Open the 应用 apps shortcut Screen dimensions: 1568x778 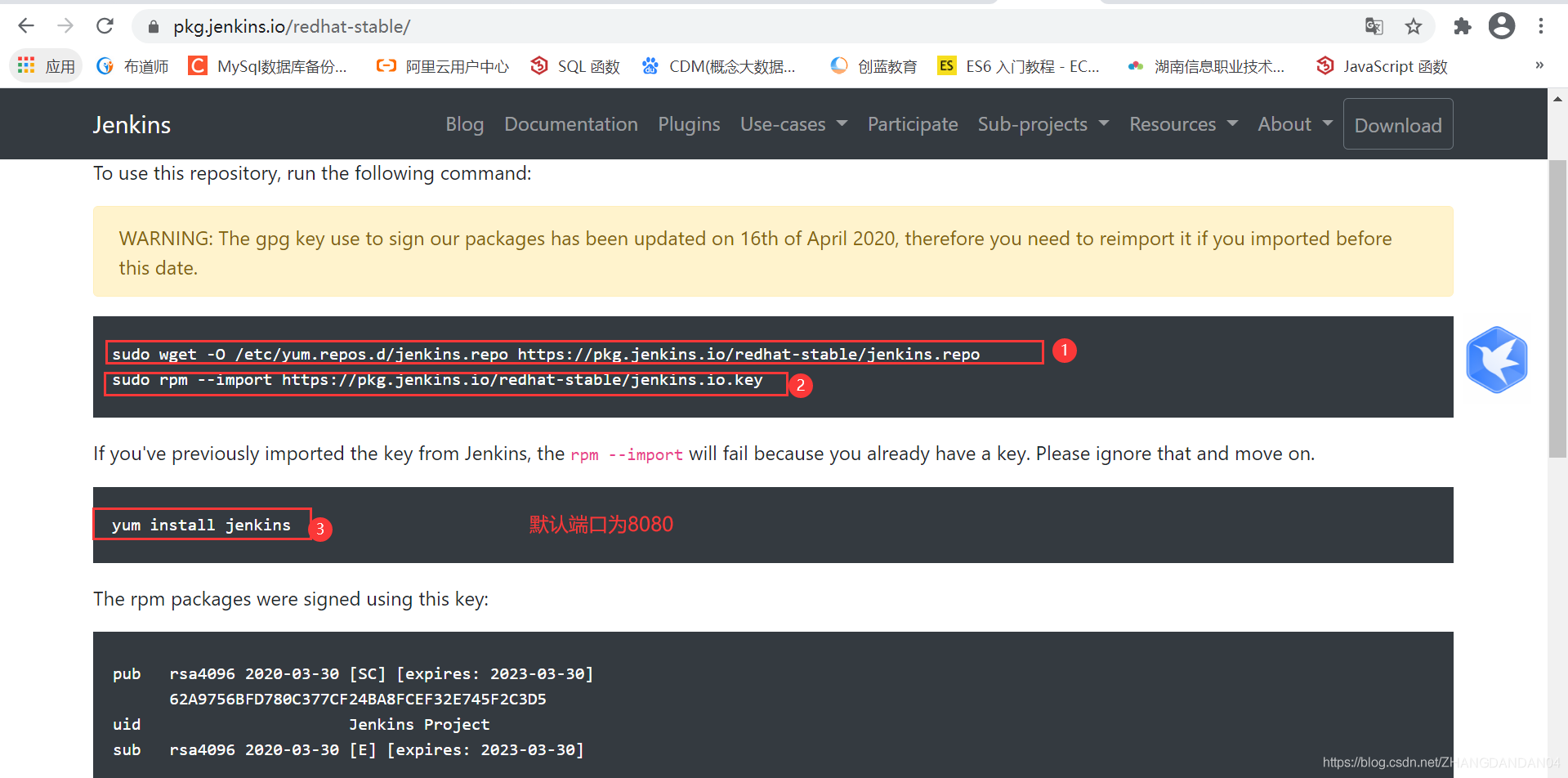(x=47, y=66)
